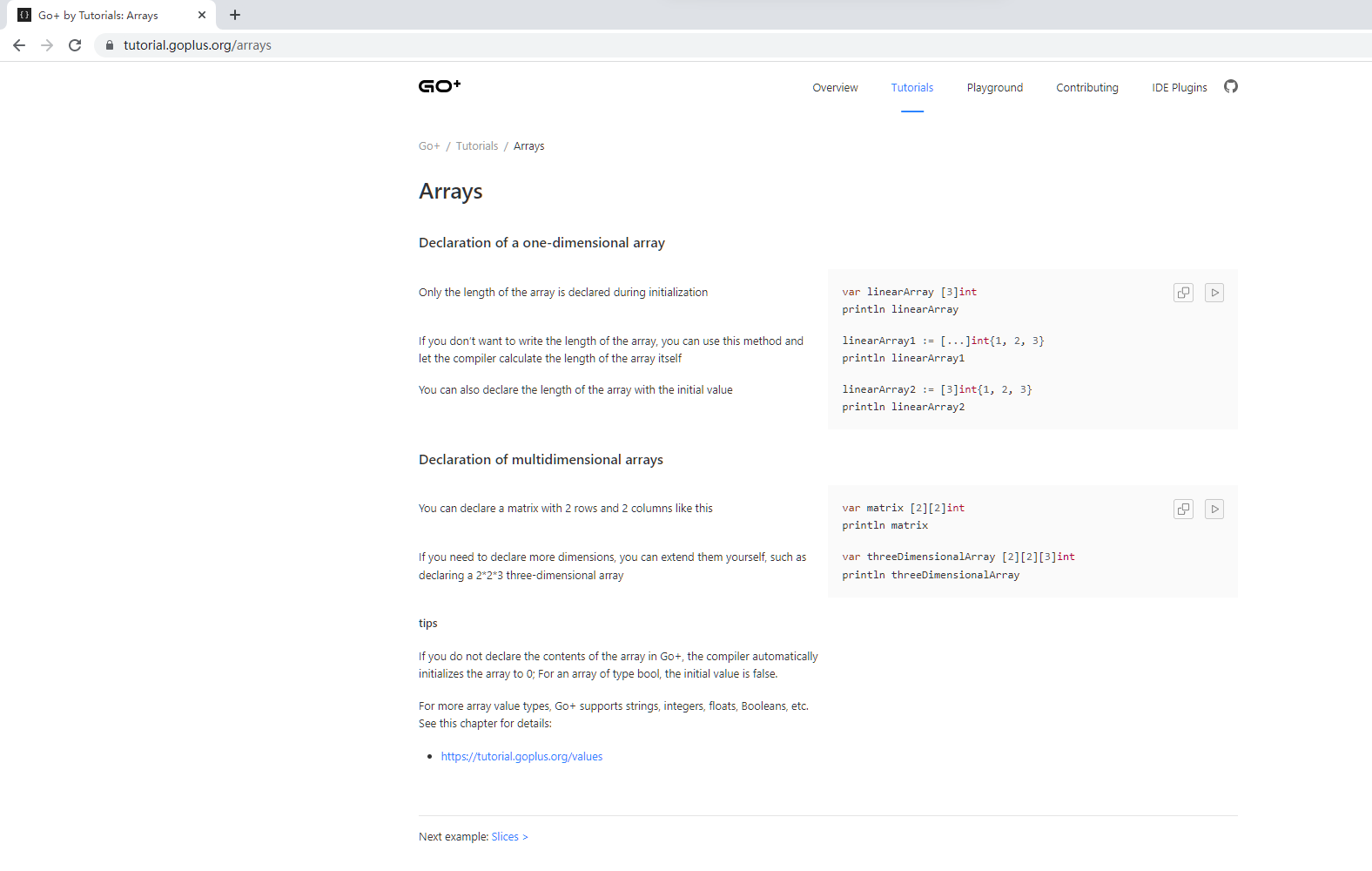Open the tutorial.goplus.org/values link
1372x871 pixels.
coord(521,757)
